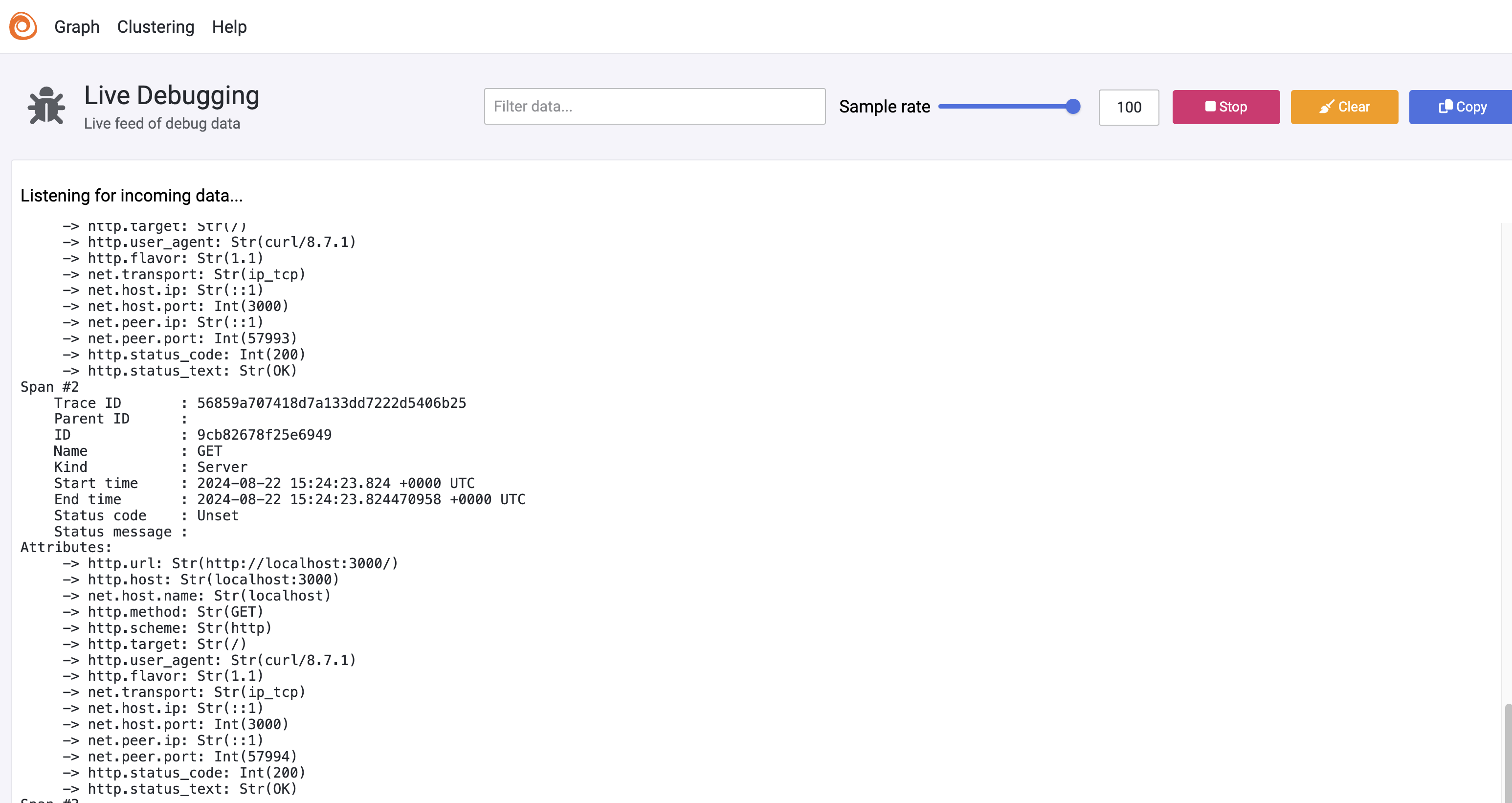1512x803 pixels.
Task: Click the 'Sample rate' label
Action: pos(885,107)
